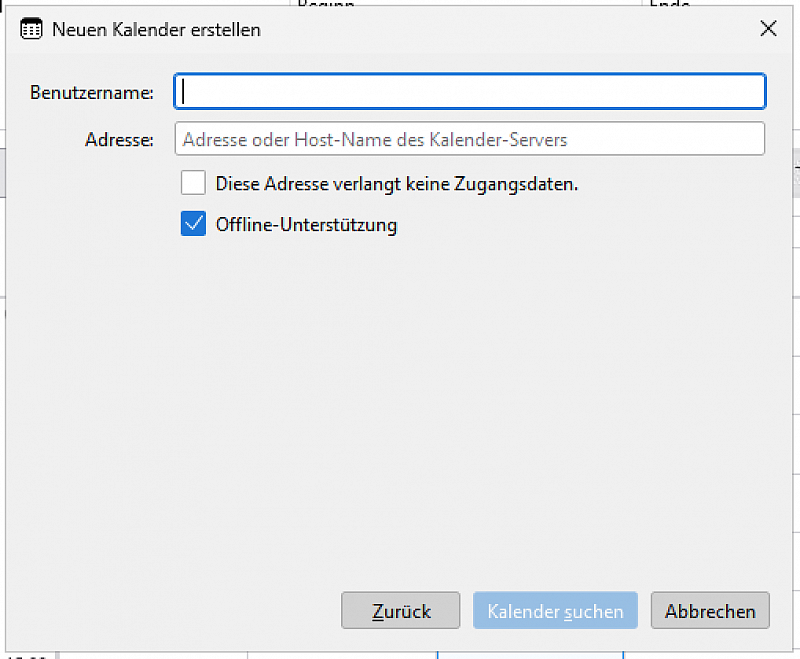Click the calendar icon in the dialog title bar
This screenshot has width=800, height=659.
[x=31, y=29]
